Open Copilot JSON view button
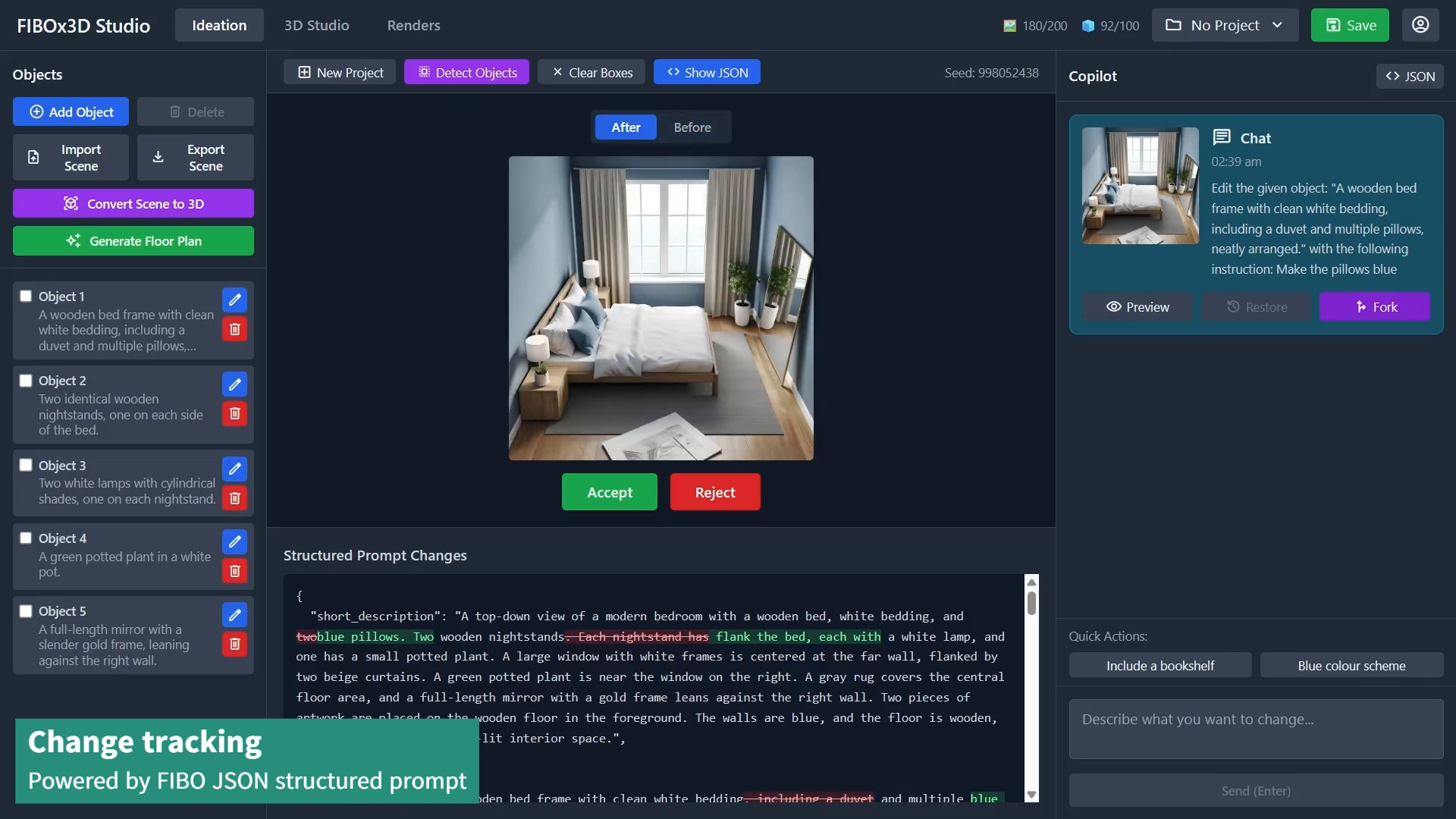 (1410, 76)
